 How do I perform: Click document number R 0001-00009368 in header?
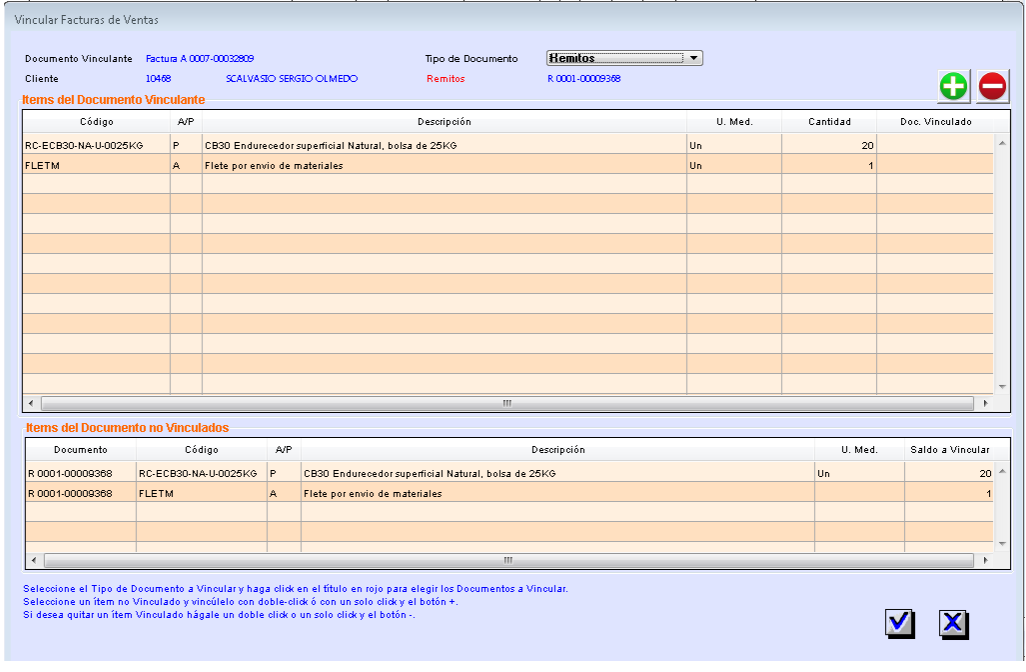[x=584, y=79]
